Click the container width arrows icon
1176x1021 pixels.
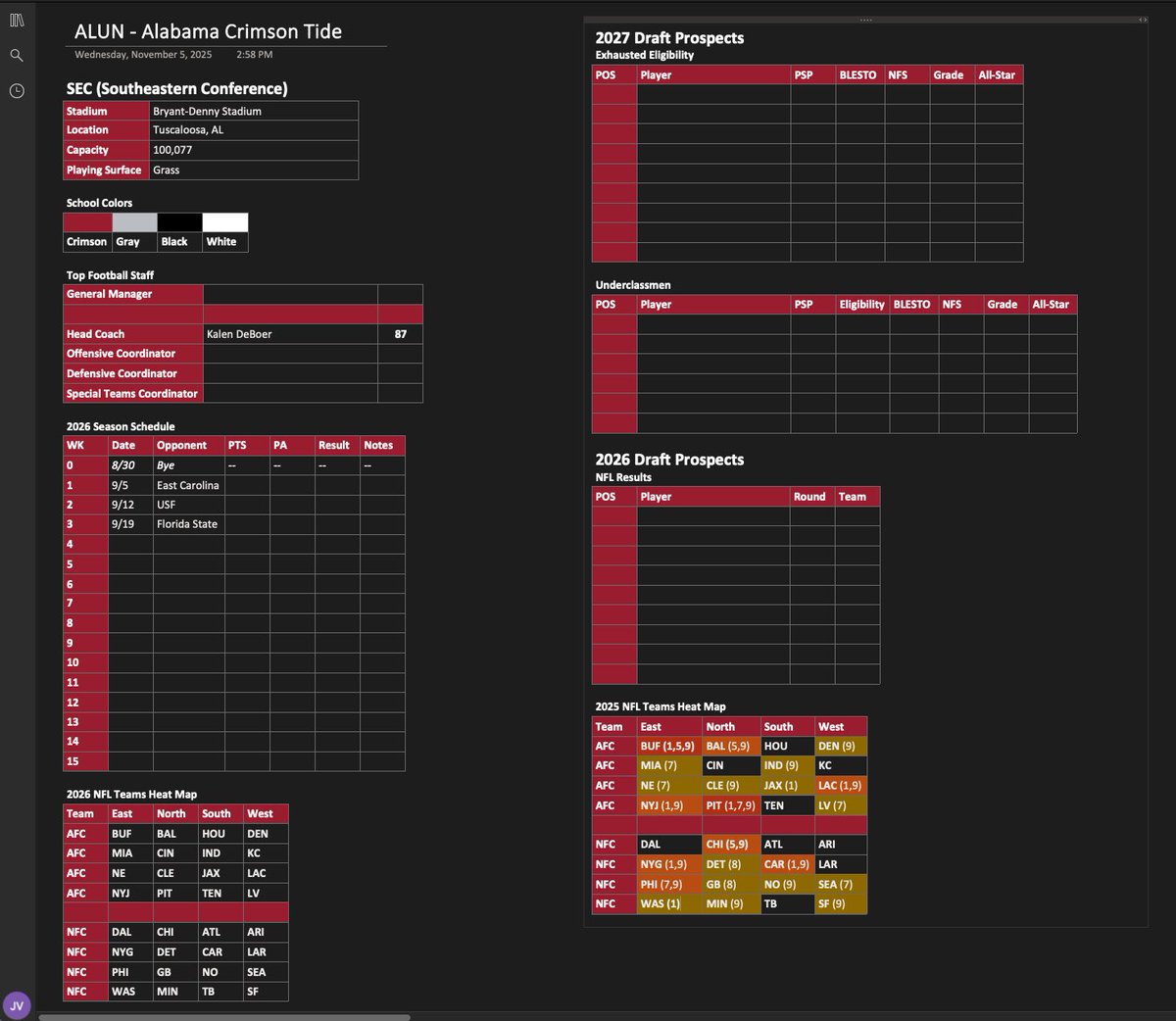tap(1143, 20)
